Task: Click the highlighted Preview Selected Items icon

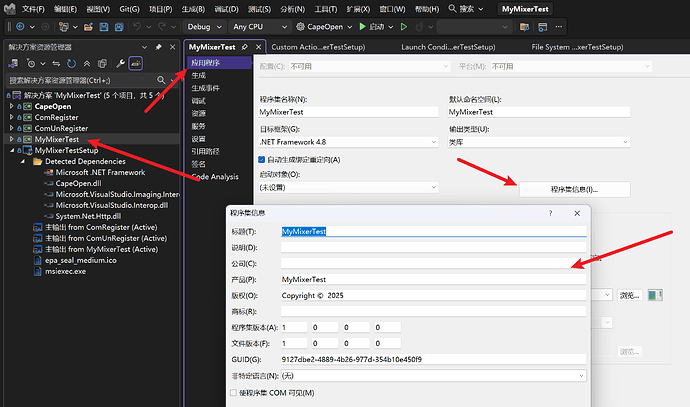Action: coord(136,63)
